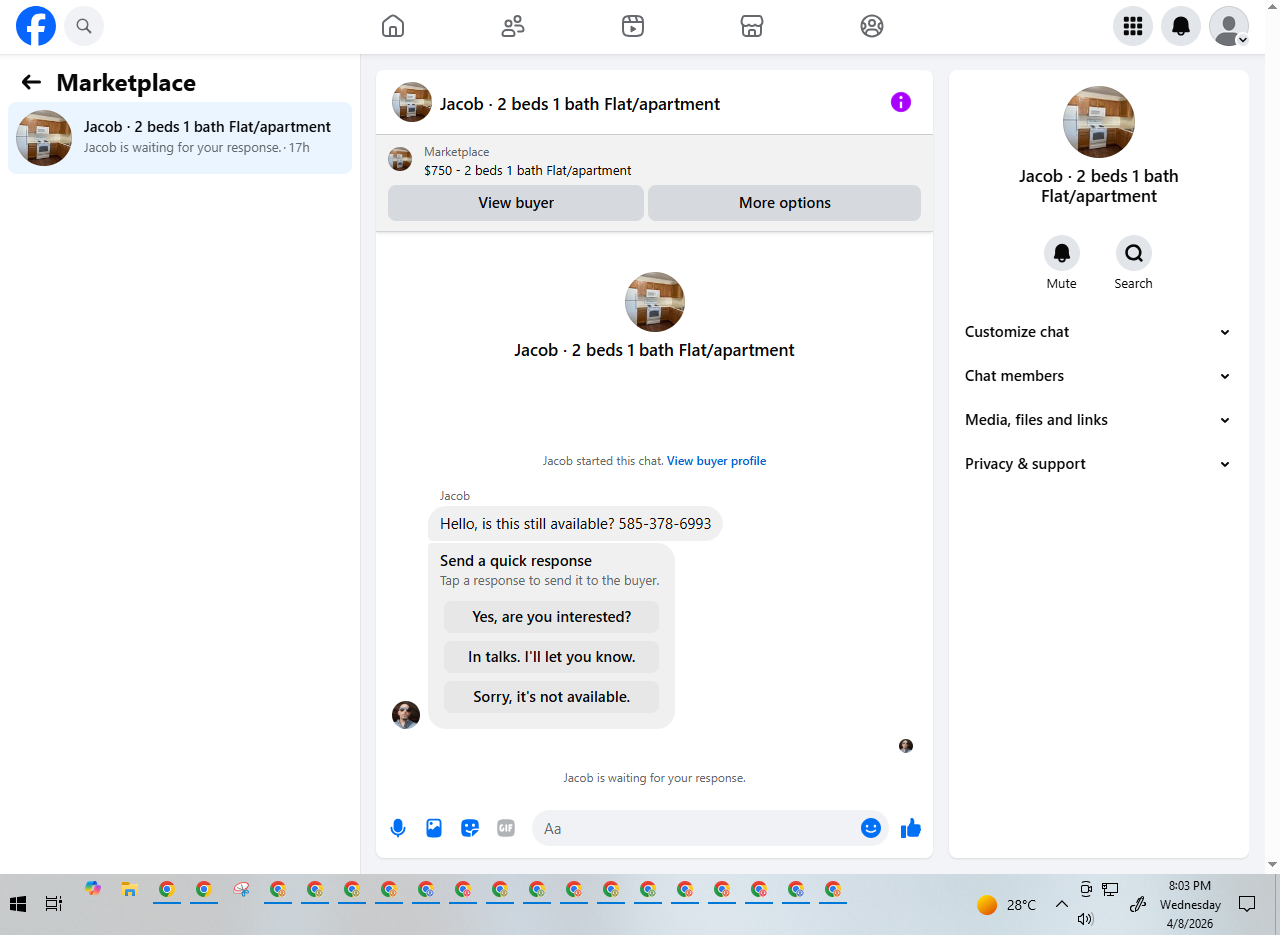
Task: Click the Marketplace $750 listing banner
Action: click(654, 160)
